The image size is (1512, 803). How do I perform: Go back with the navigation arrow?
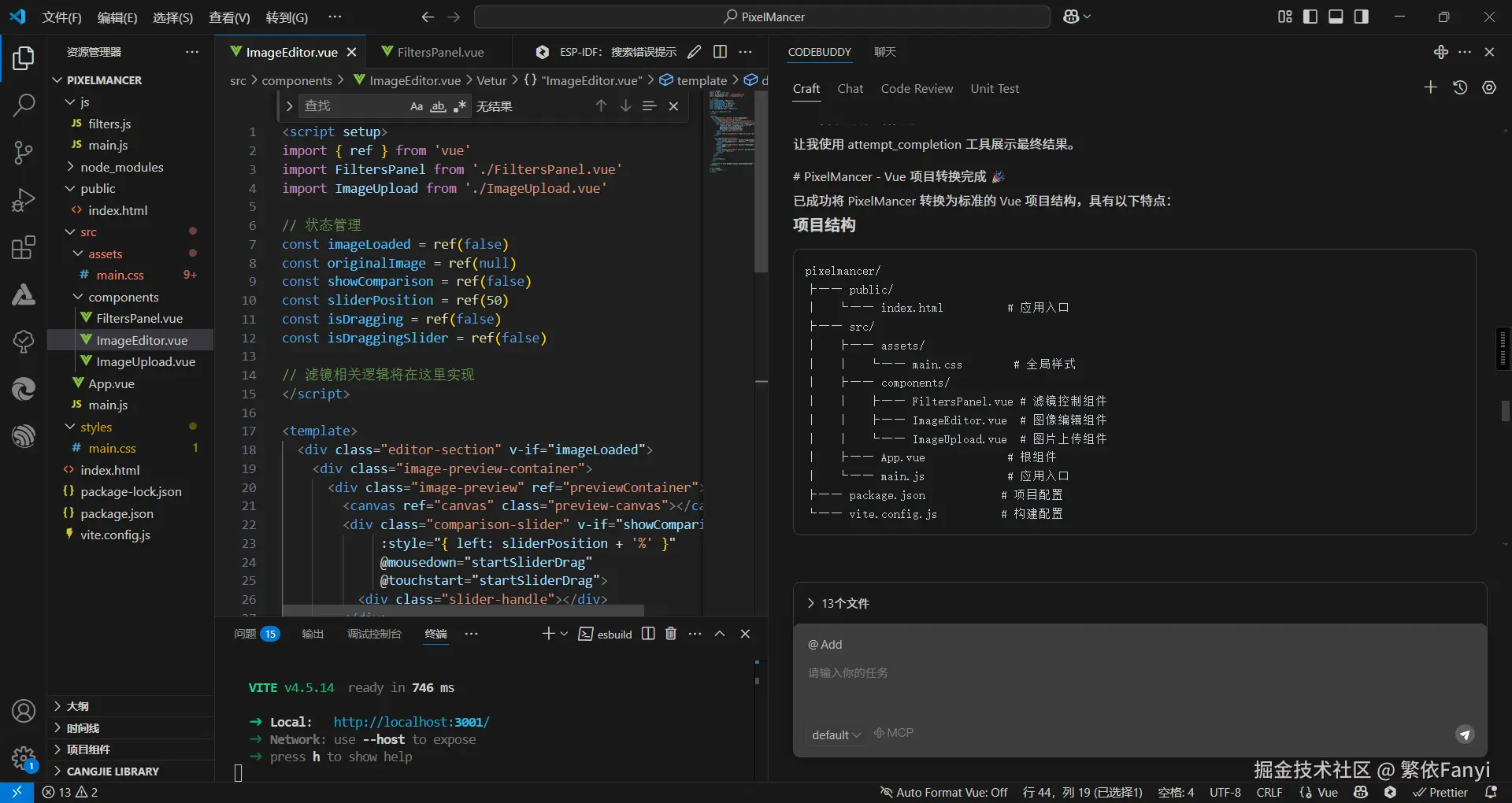click(x=428, y=17)
